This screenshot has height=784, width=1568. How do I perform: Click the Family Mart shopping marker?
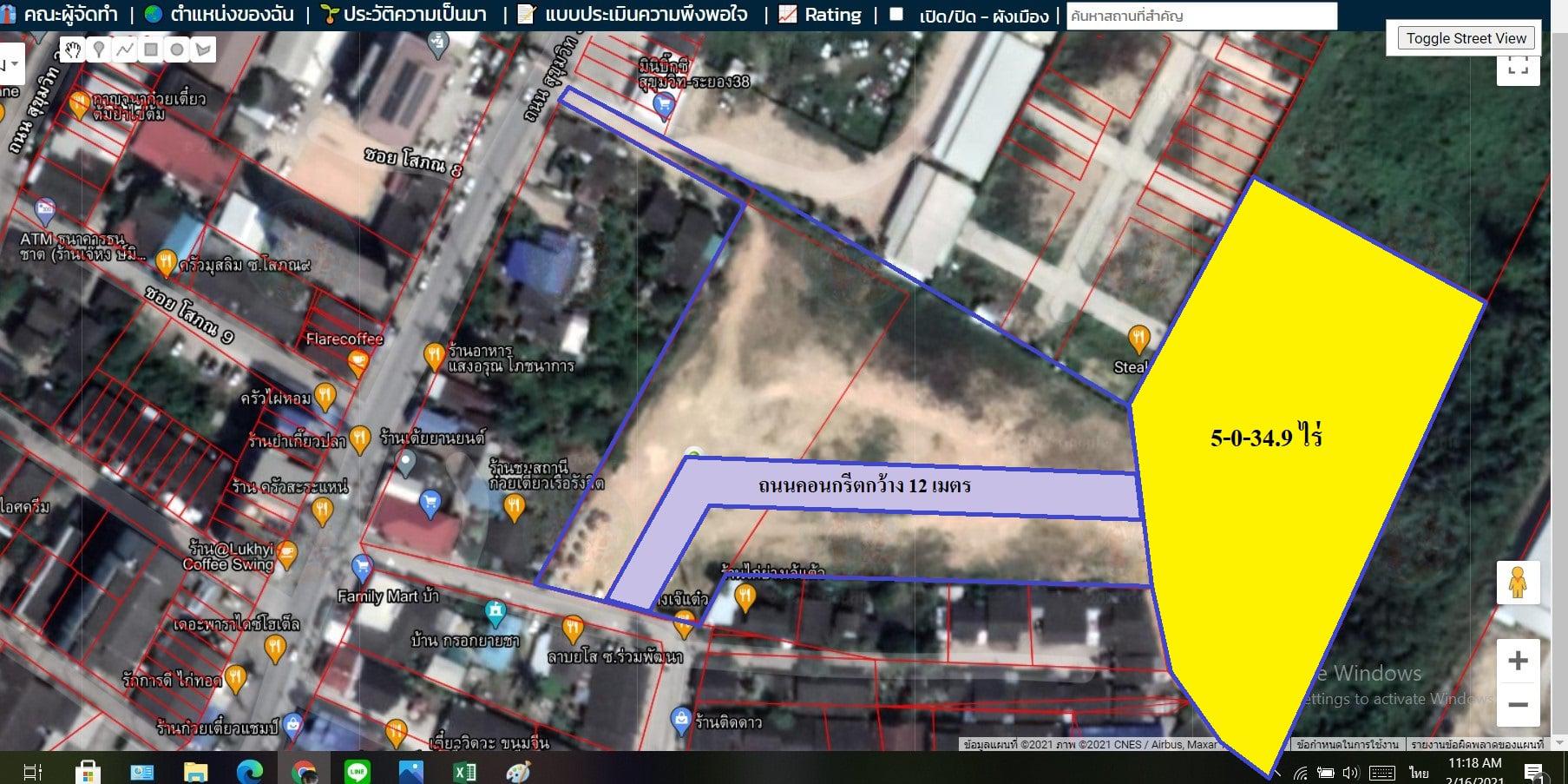[362, 570]
